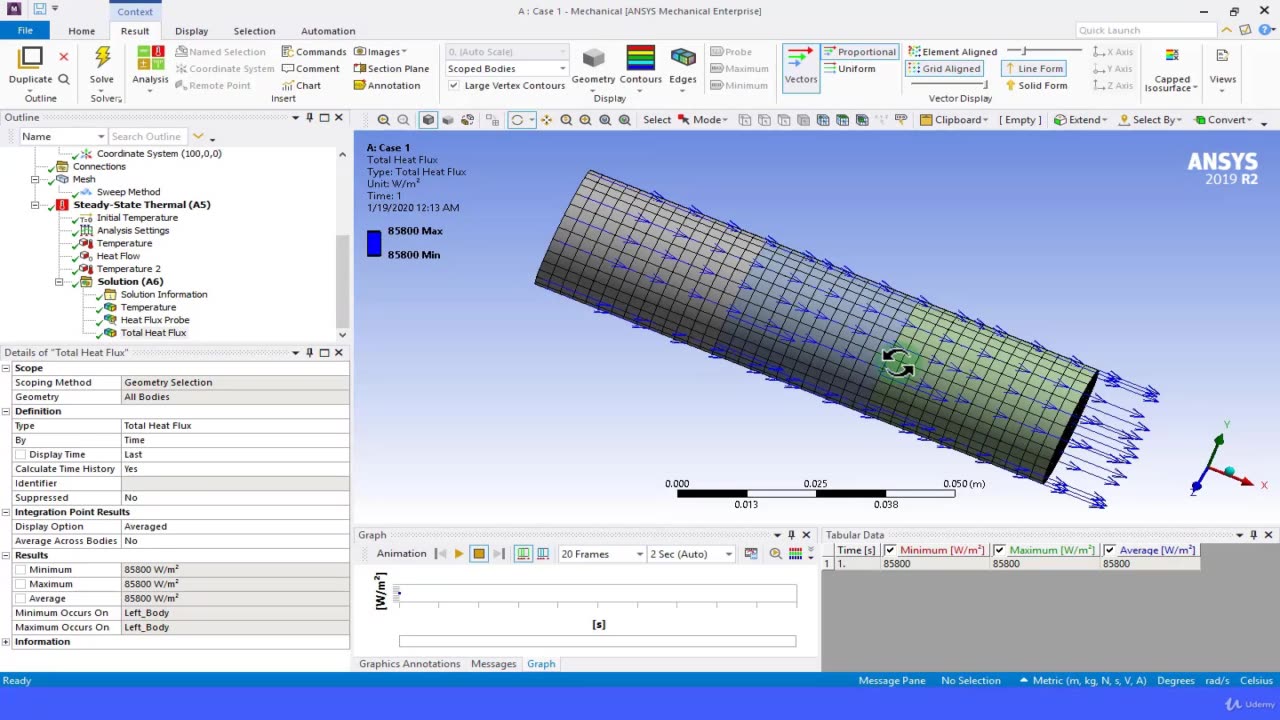
Task: Select Element Aligned vectors
Action: [x=952, y=52]
